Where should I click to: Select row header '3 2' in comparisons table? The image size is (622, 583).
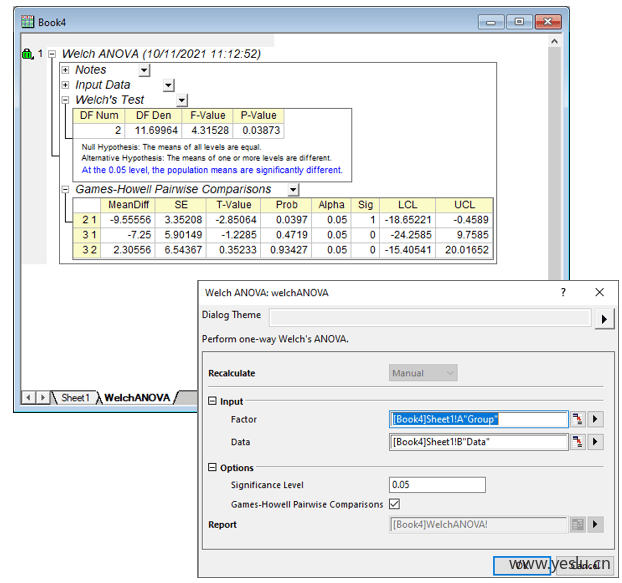click(87, 250)
